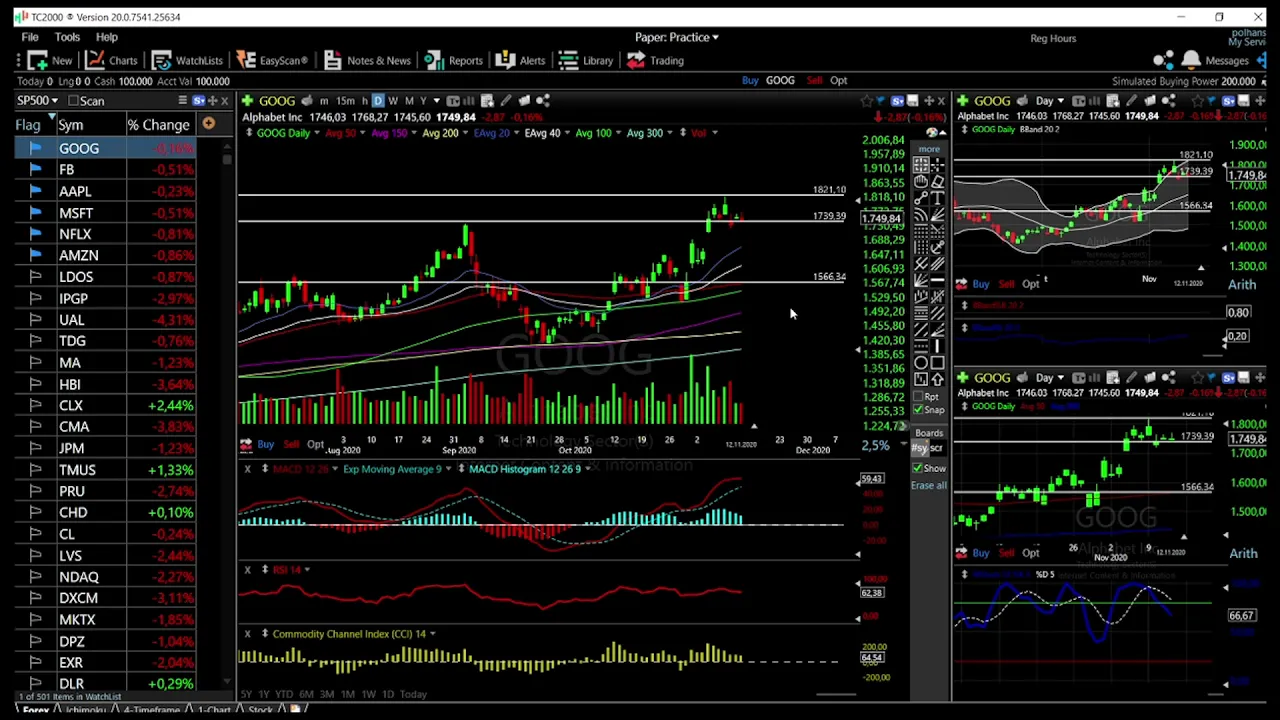Select the TMUS row in watchlist
1280x720 pixels.
click(107, 470)
